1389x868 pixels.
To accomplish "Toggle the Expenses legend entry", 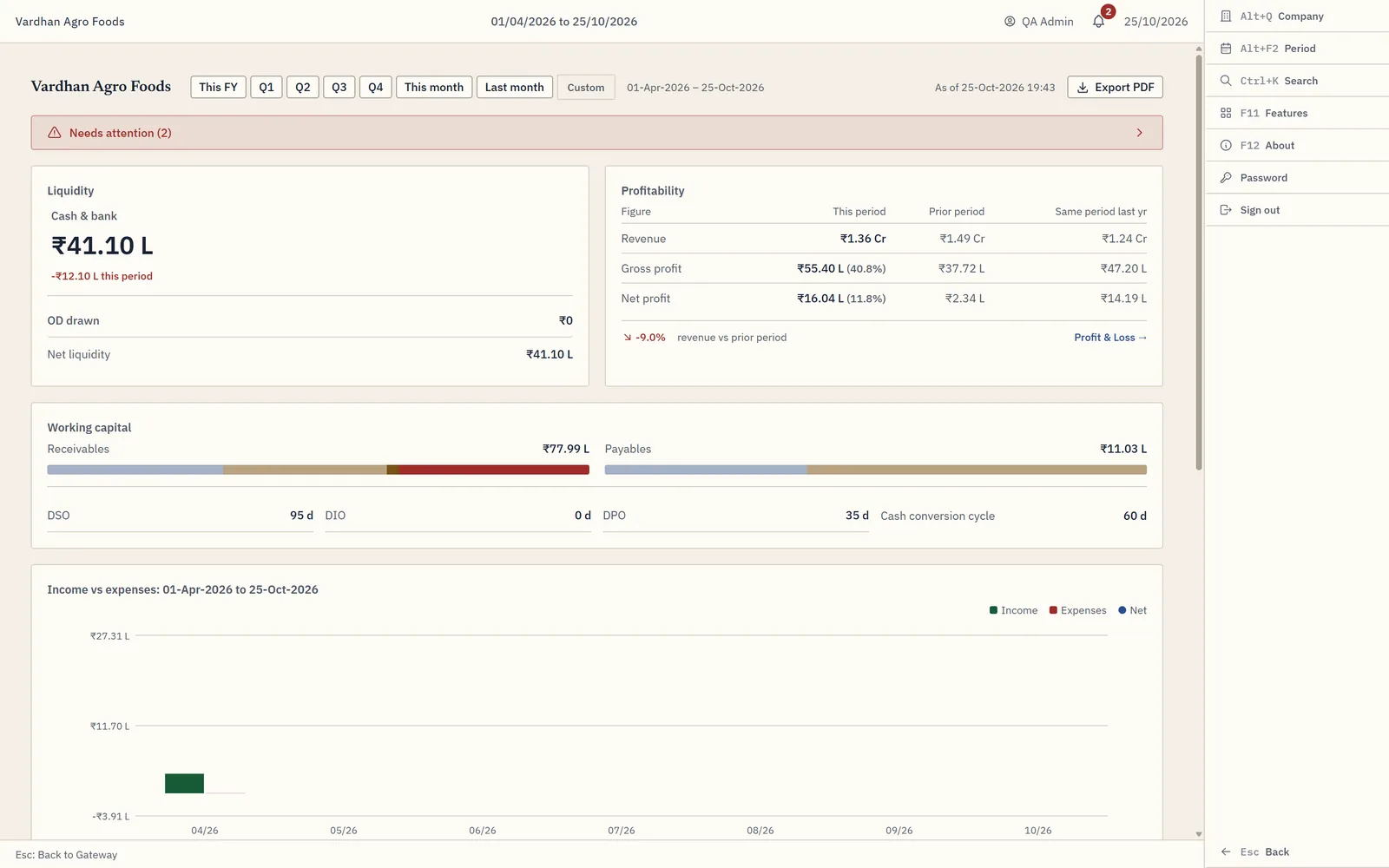I will tap(1077, 611).
